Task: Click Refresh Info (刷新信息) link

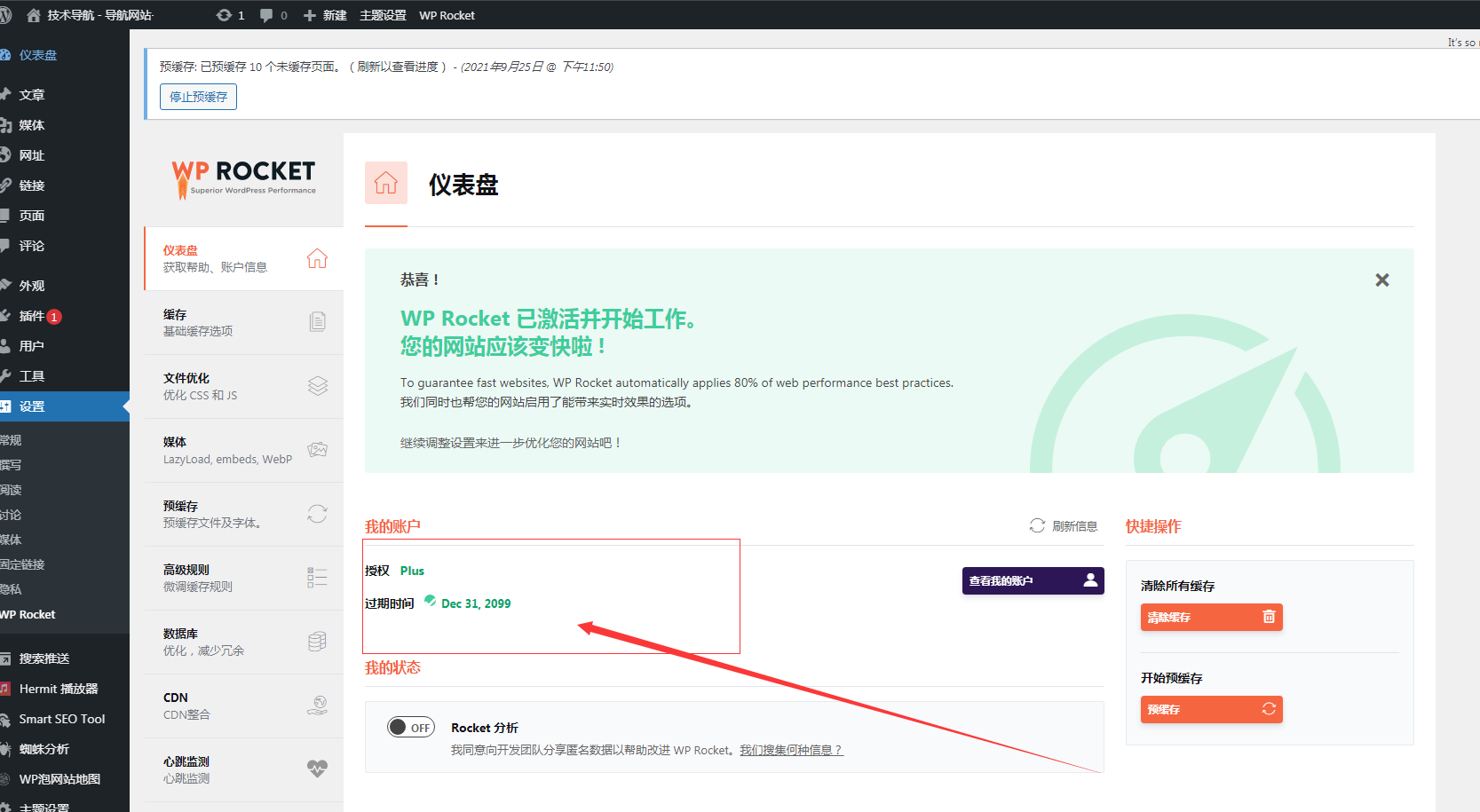Action: [x=1064, y=526]
